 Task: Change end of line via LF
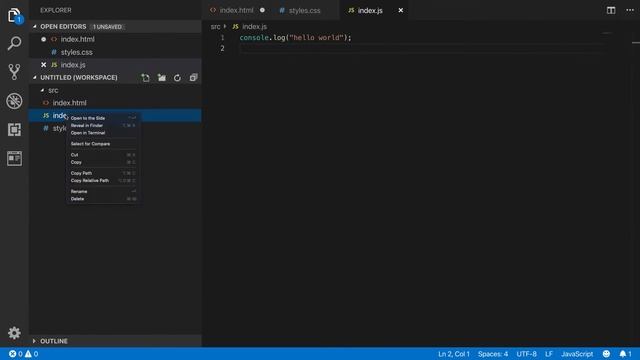pyautogui.click(x=549, y=354)
